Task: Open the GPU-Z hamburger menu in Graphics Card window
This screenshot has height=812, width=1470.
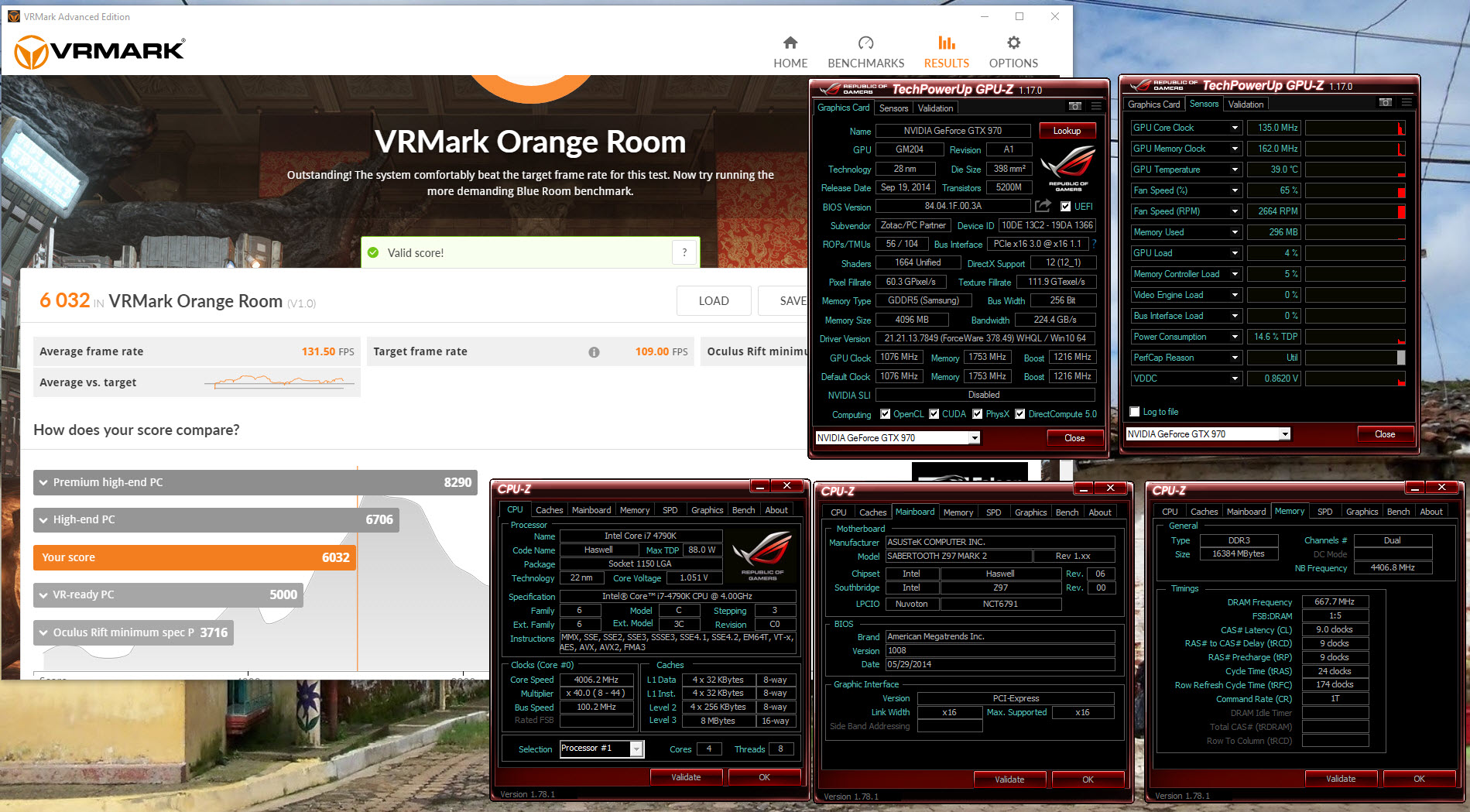Action: coord(1096,107)
